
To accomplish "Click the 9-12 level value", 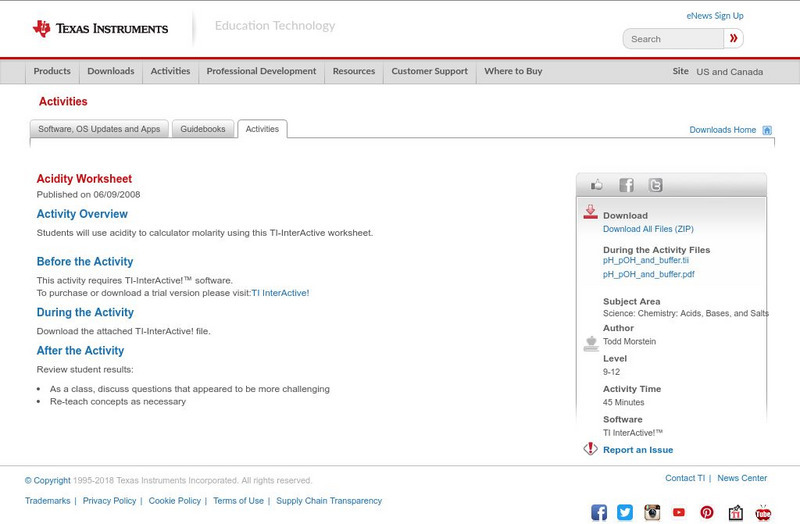I will click(611, 372).
